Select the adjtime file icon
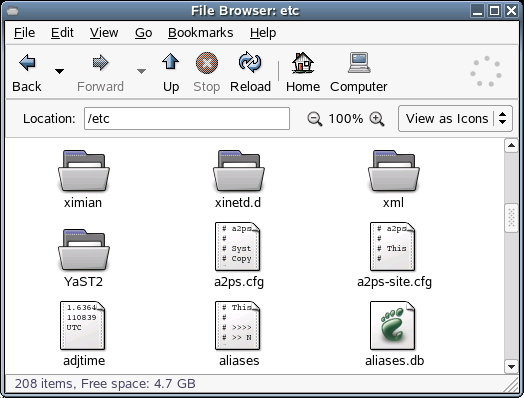The image size is (524, 398). click(x=83, y=325)
